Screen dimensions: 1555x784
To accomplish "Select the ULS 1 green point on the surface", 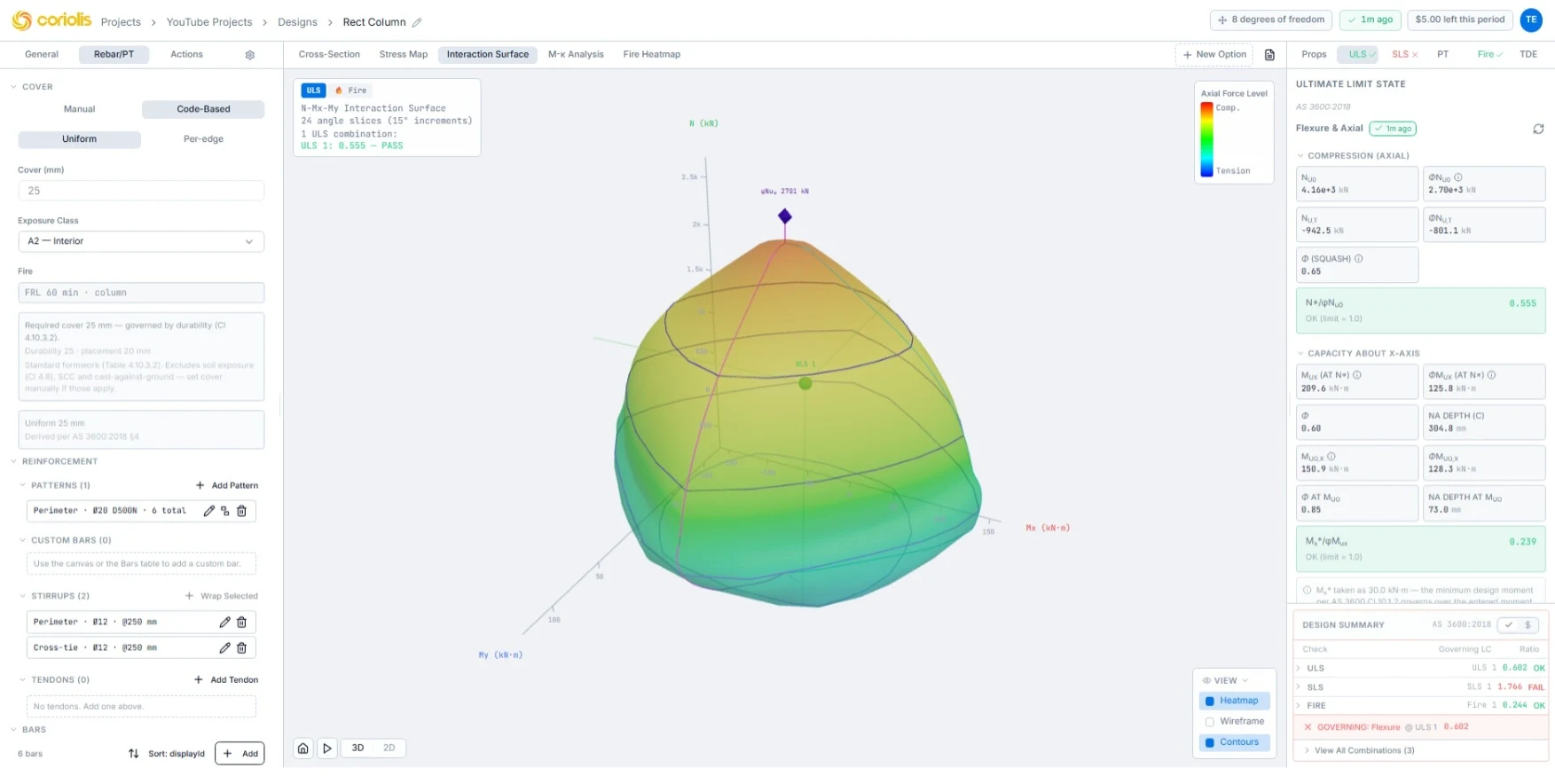I will pyautogui.click(x=805, y=384).
